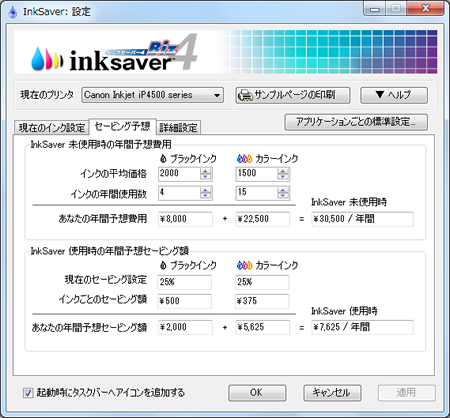This screenshot has width=450, height=418.
Task: Increase color ink yearly usage count
Action: [283, 190]
